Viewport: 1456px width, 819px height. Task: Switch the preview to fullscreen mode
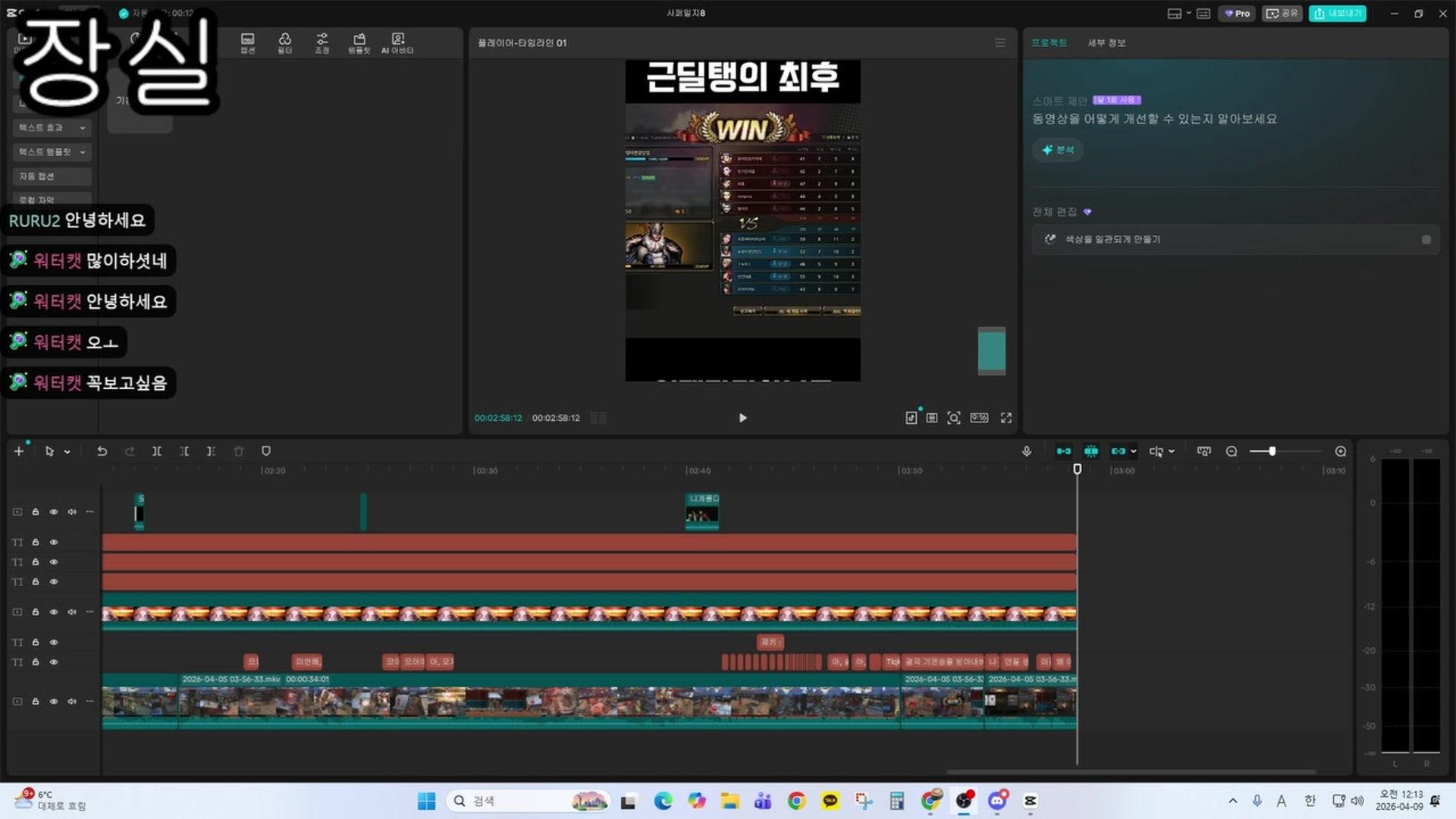(x=1006, y=418)
